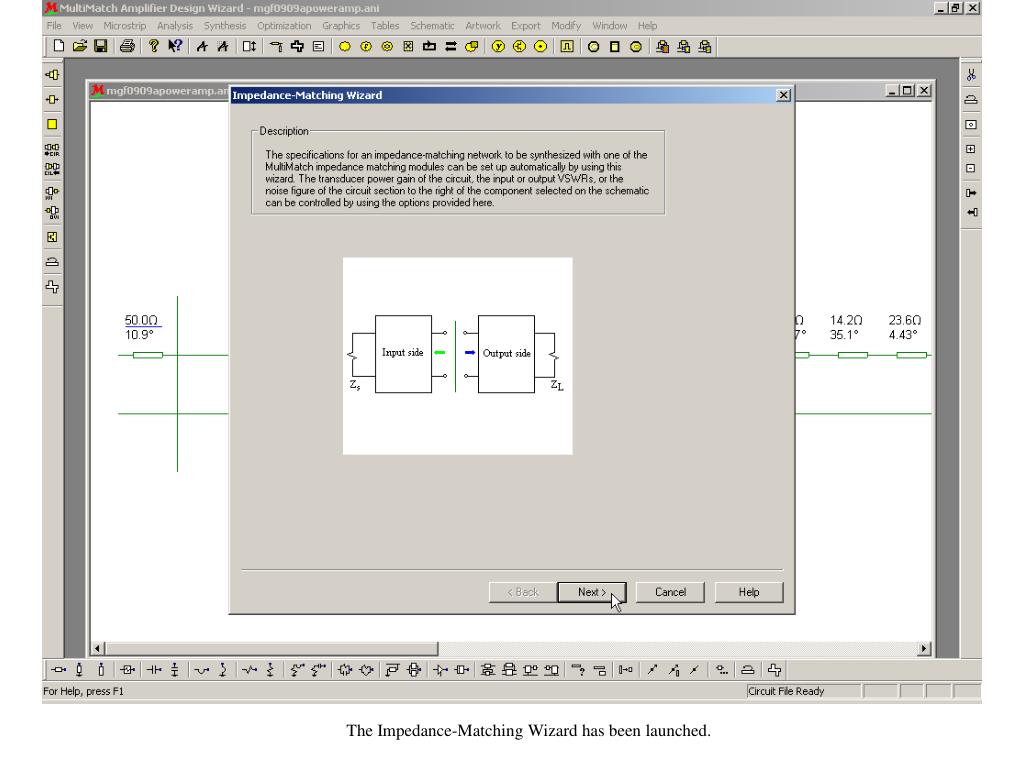Select the scissors cut icon
Screen dimensions: 1024x768
click(x=971, y=75)
